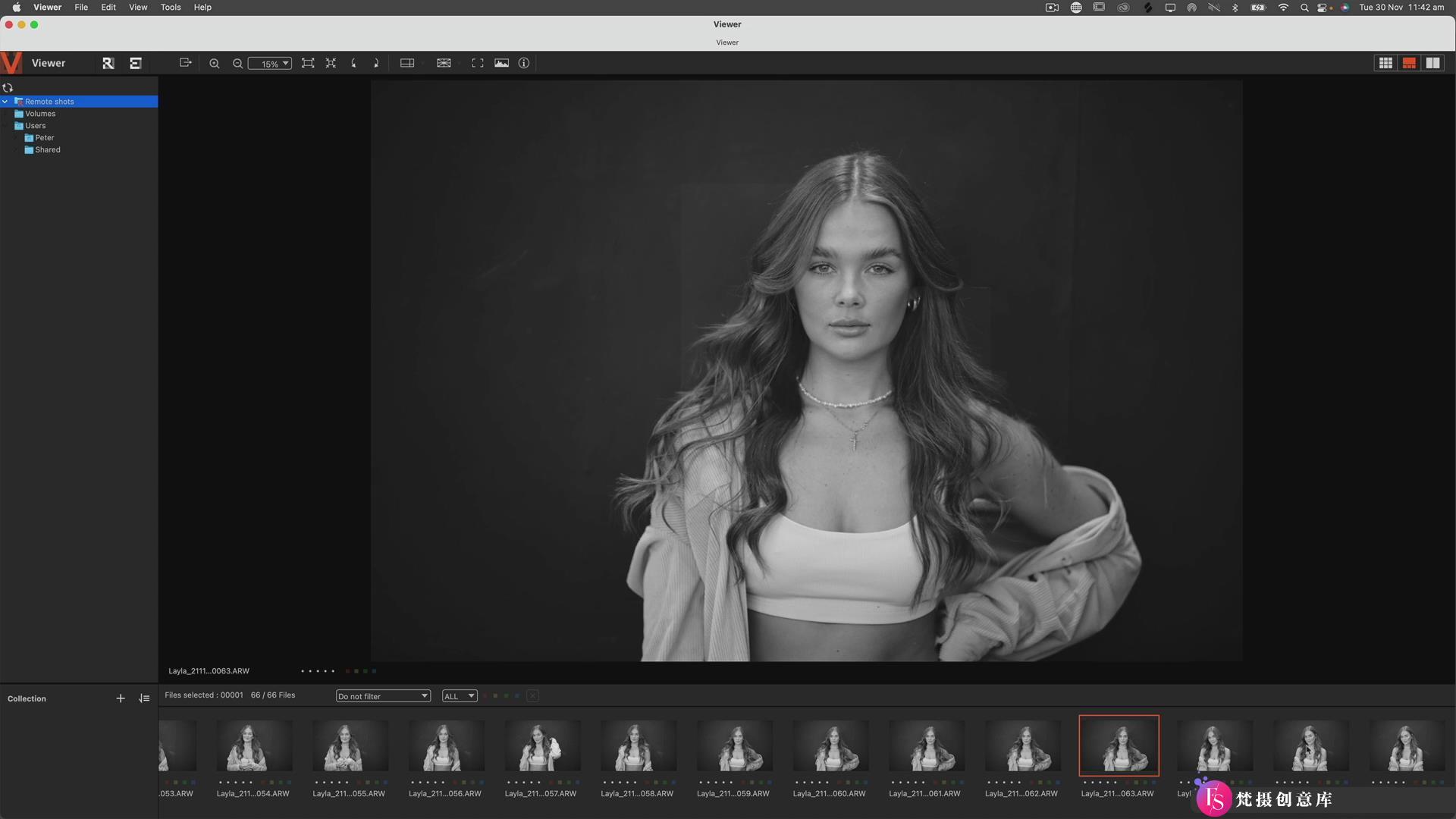1456x819 pixels.
Task: Open macOS Spotlight search
Action: click(x=1304, y=8)
